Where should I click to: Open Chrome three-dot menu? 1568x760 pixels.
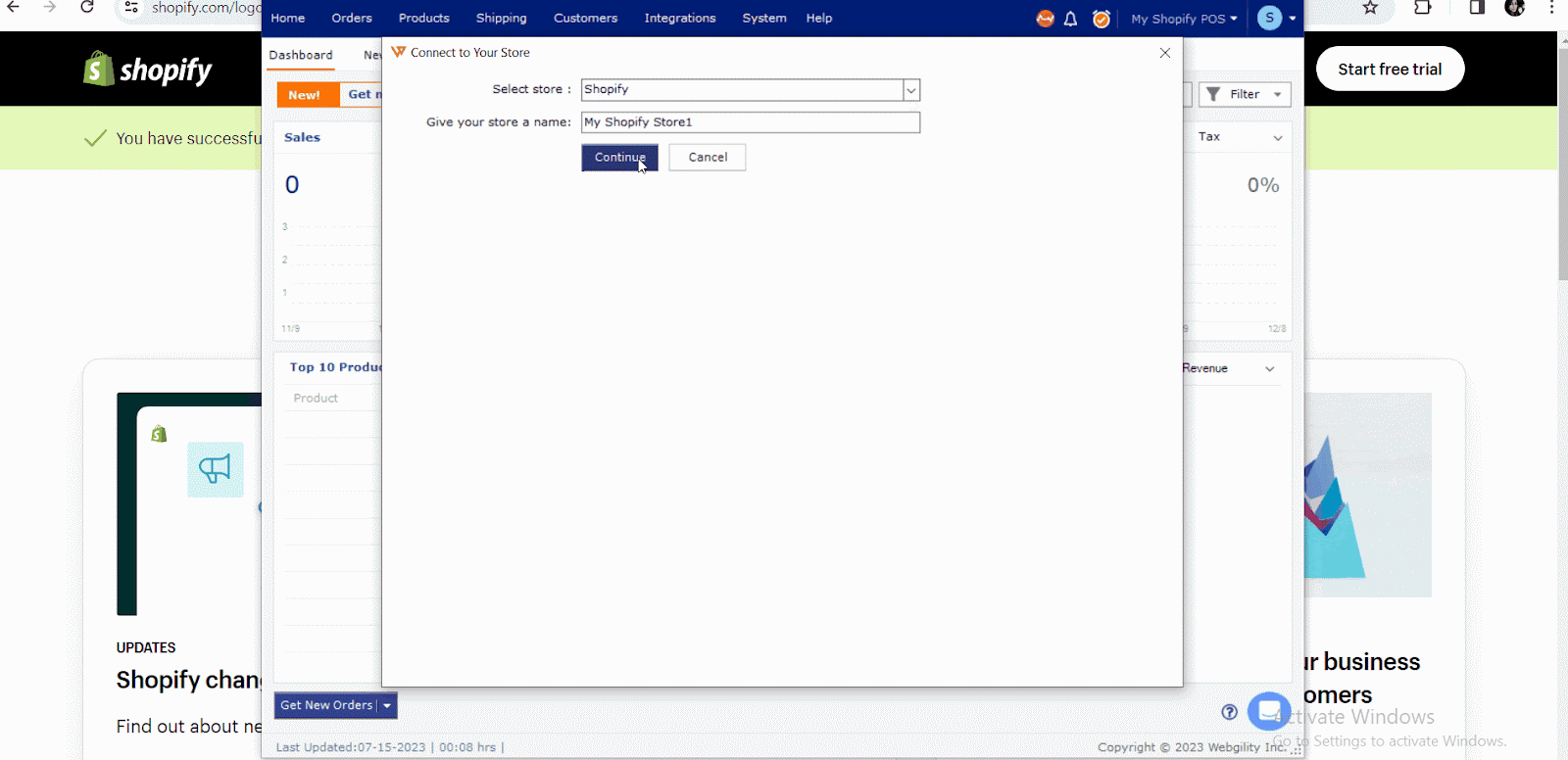pos(1551,8)
